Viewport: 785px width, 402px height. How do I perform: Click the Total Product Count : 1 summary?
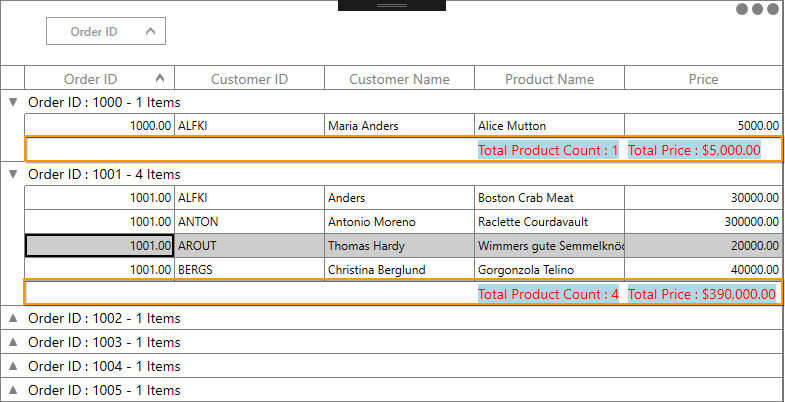pyautogui.click(x=548, y=150)
